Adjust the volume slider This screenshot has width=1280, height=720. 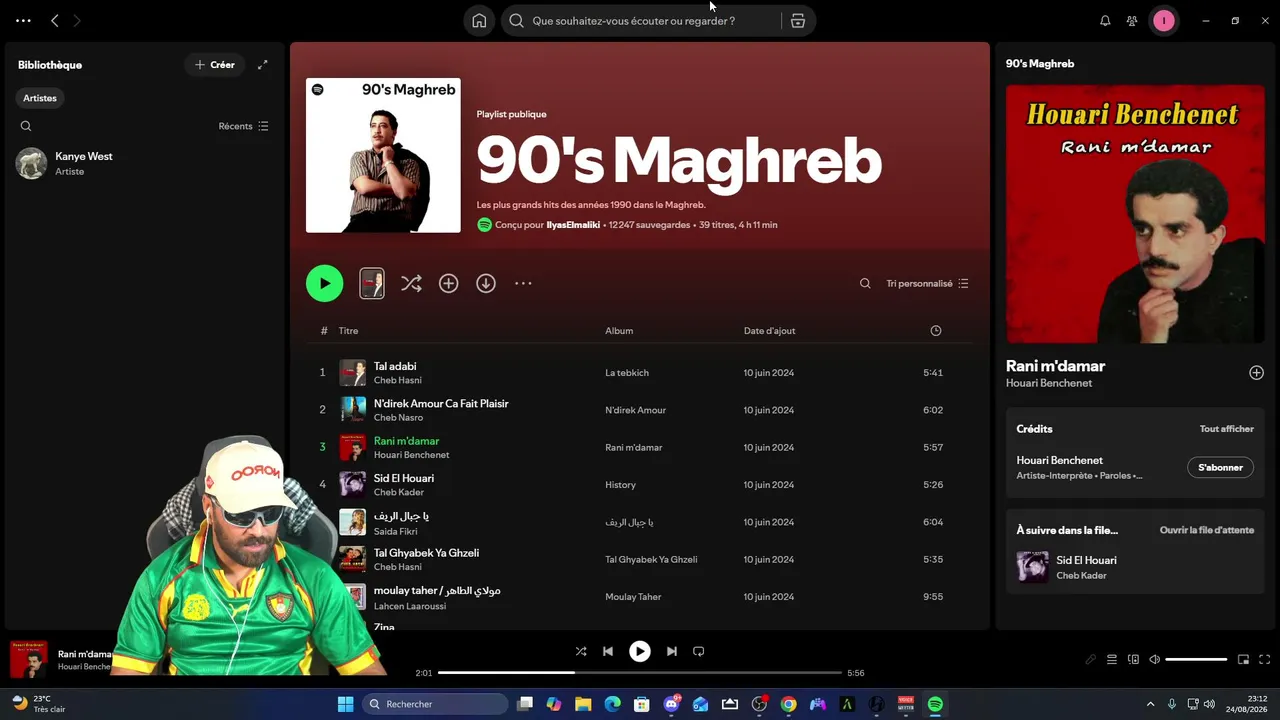point(1196,659)
